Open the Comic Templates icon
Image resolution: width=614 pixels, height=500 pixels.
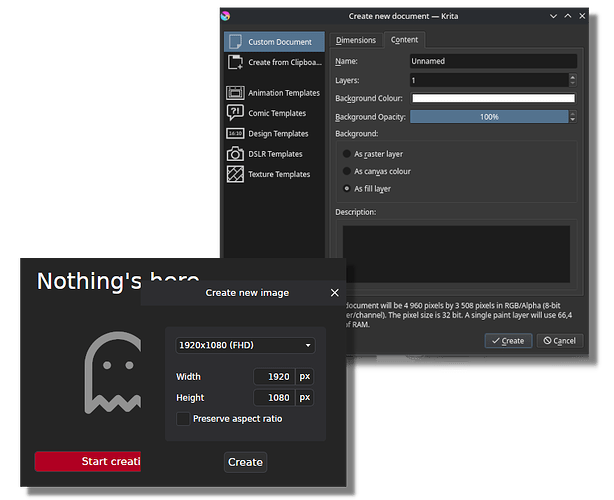click(x=235, y=113)
